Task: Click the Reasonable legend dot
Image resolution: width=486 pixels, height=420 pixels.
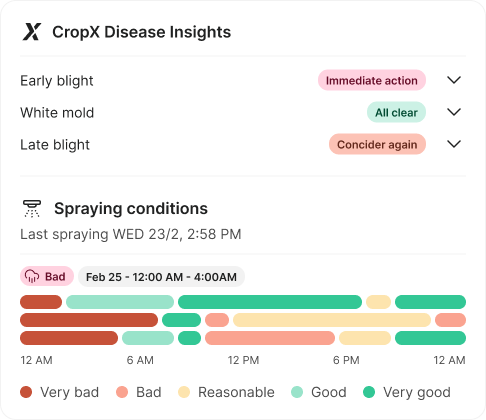Action: click(184, 392)
